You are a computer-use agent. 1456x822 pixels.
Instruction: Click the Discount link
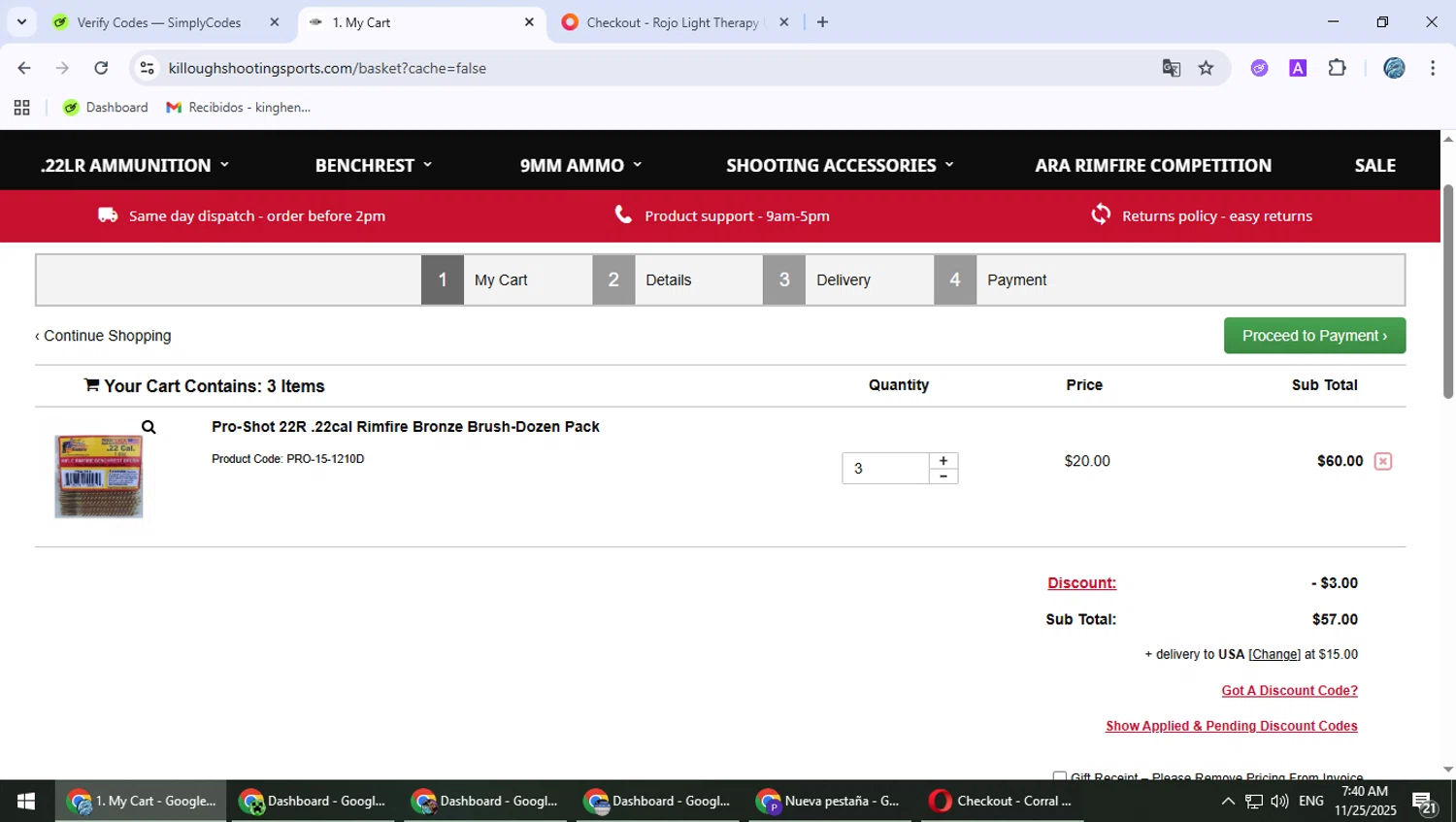[1081, 583]
